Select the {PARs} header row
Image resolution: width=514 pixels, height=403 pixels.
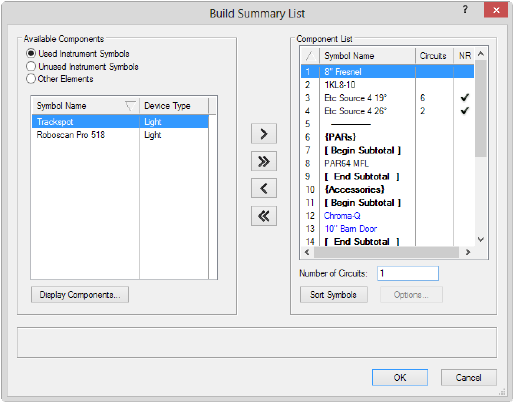click(x=388, y=137)
